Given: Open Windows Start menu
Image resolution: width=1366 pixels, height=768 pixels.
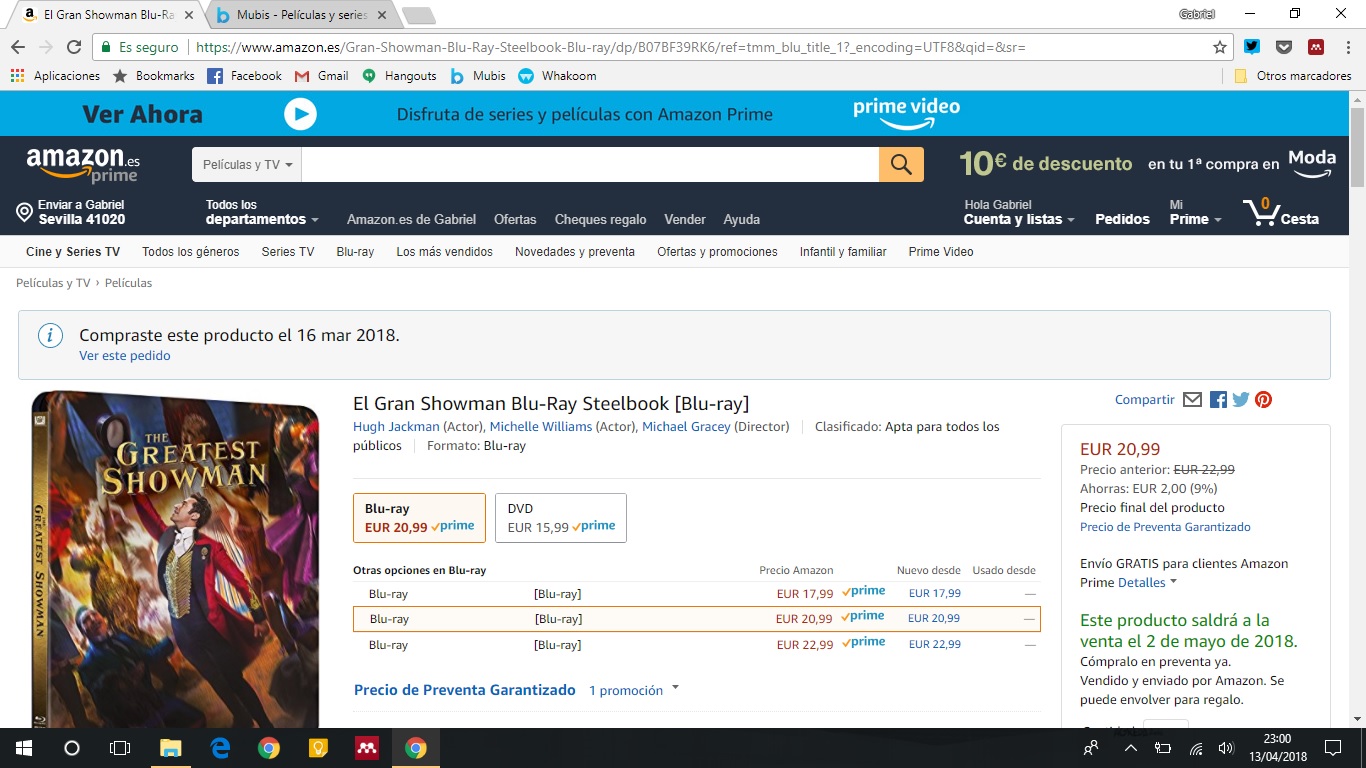Looking at the screenshot, I should tap(24, 748).
